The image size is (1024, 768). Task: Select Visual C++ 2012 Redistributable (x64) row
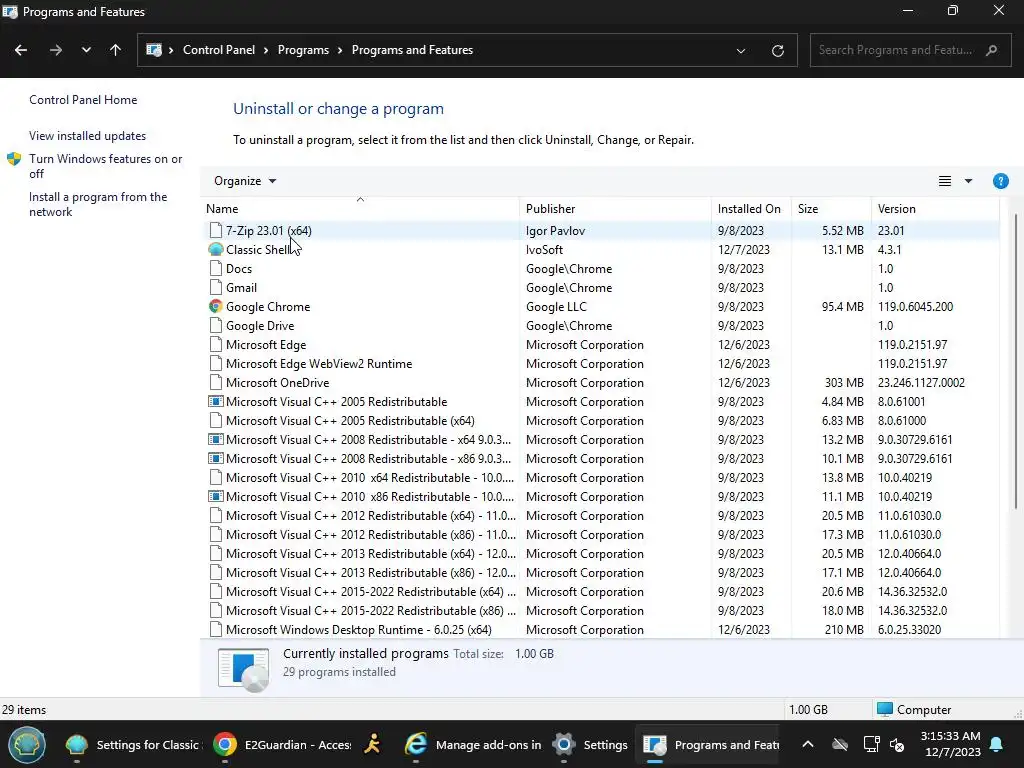[x=601, y=515]
